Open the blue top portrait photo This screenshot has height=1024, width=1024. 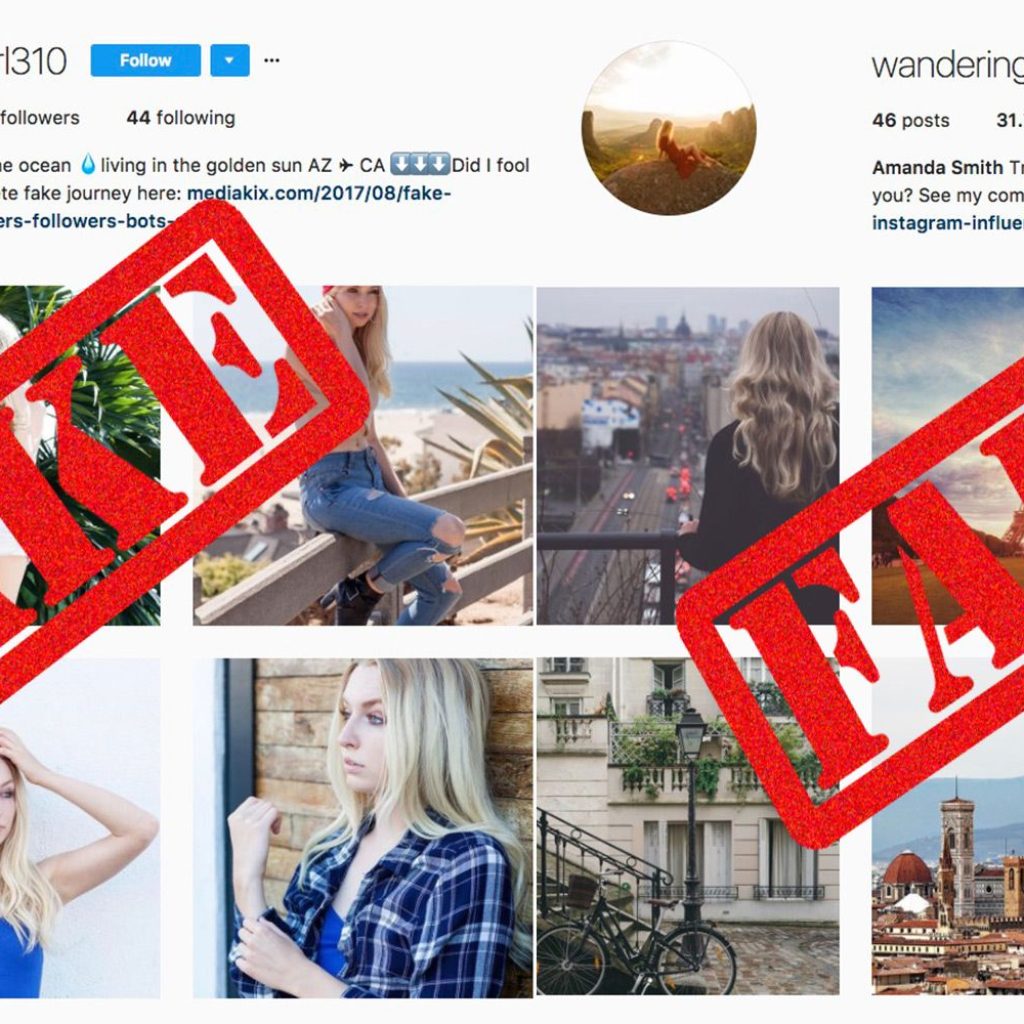[x=80, y=827]
